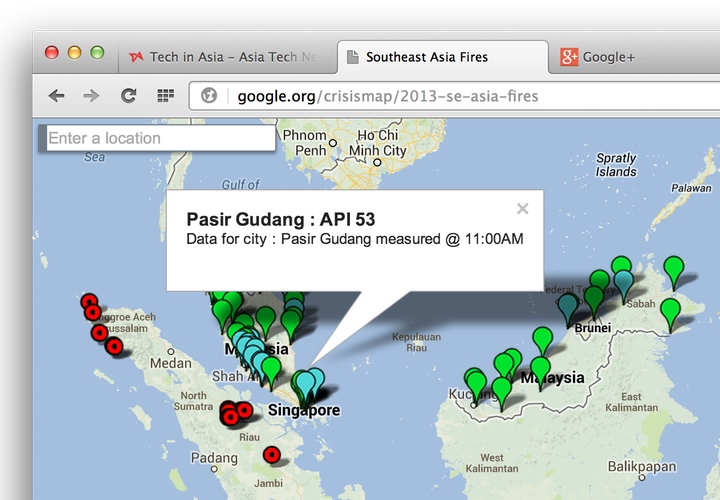The height and width of the screenshot is (500, 720).
Task: Click the yellow minimize window button
Action: click(74, 52)
